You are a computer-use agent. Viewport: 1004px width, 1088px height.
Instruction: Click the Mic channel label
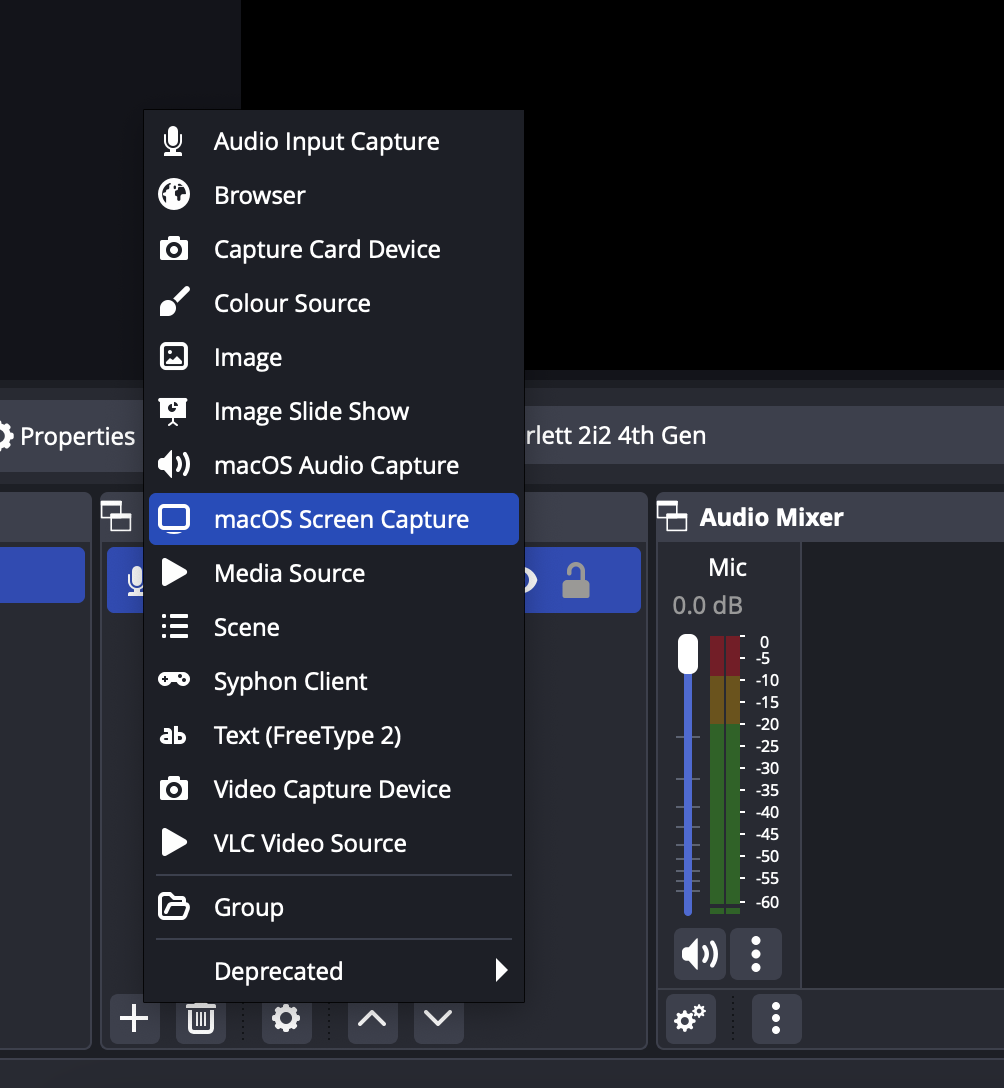tap(727, 568)
